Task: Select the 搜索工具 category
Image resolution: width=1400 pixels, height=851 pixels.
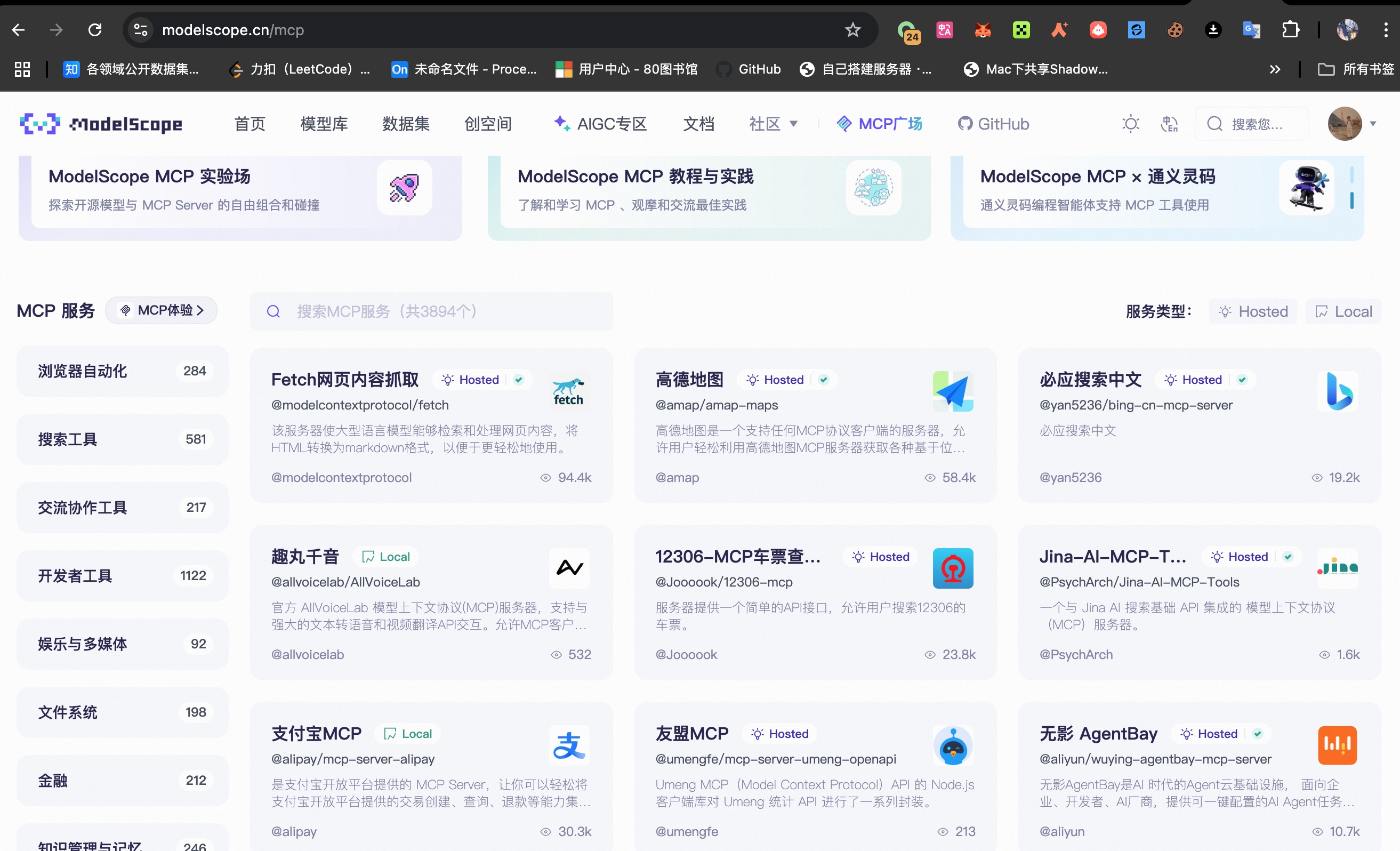Action: click(123, 439)
